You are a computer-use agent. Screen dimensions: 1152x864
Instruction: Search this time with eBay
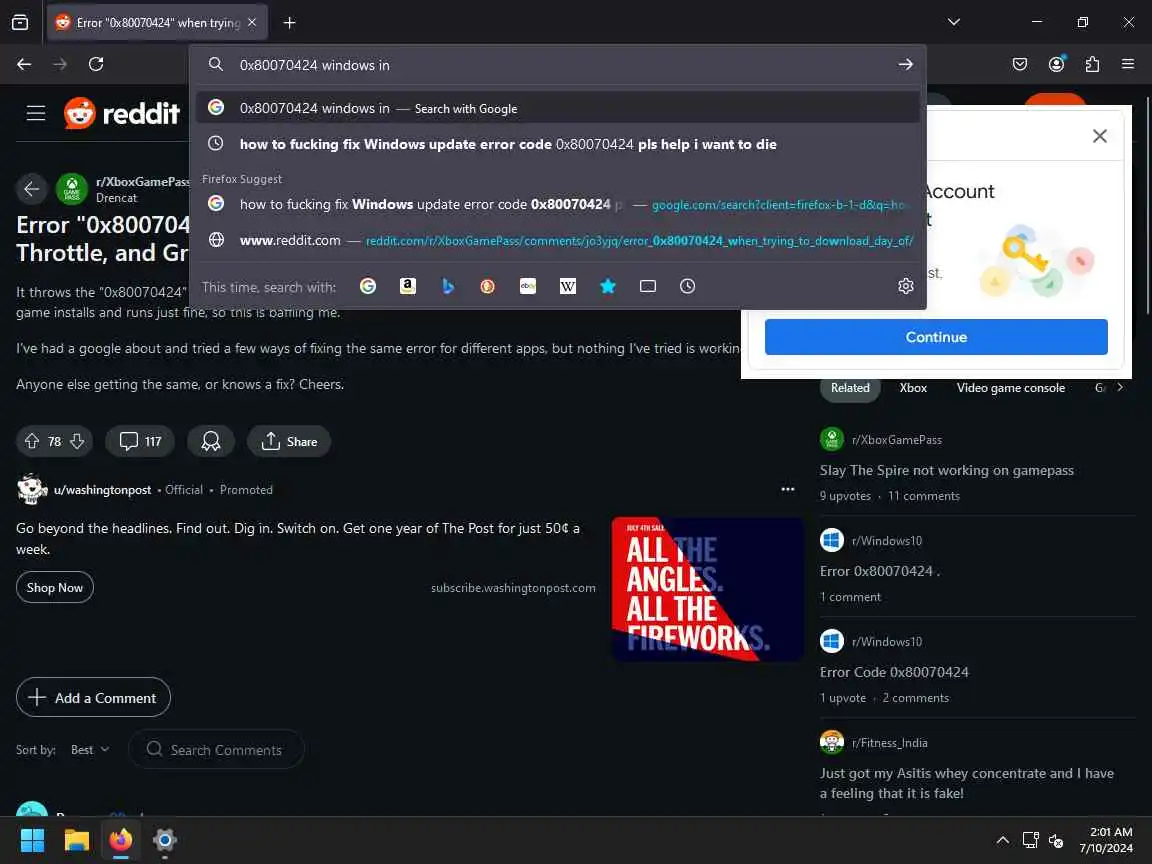[x=528, y=287]
